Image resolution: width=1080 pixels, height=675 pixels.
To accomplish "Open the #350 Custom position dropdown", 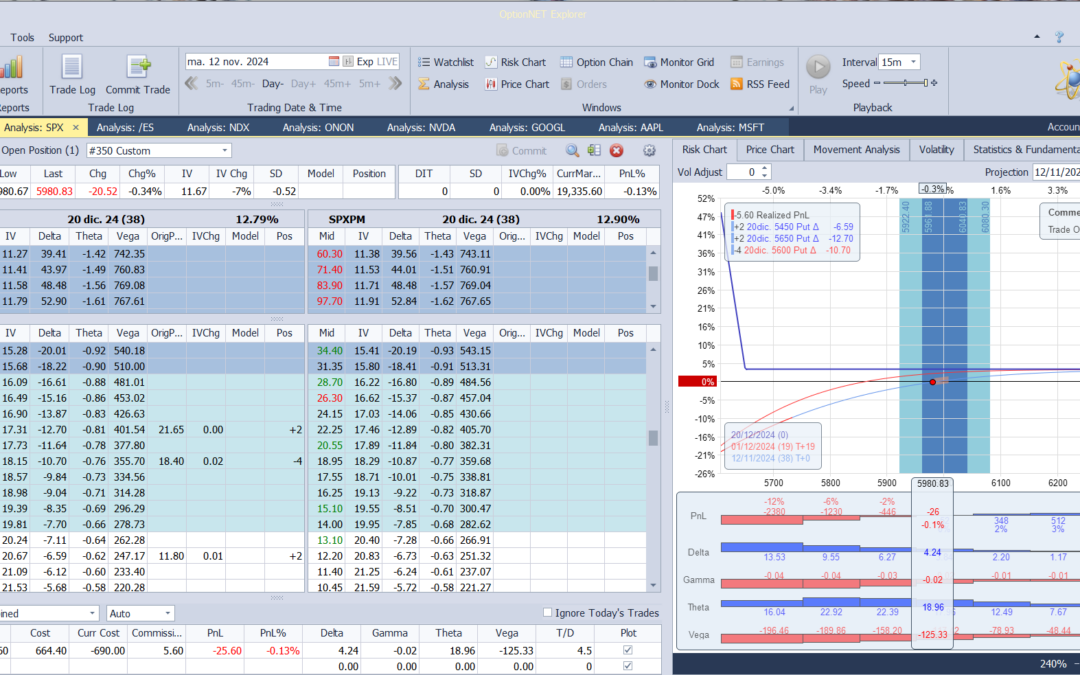I will click(225, 150).
